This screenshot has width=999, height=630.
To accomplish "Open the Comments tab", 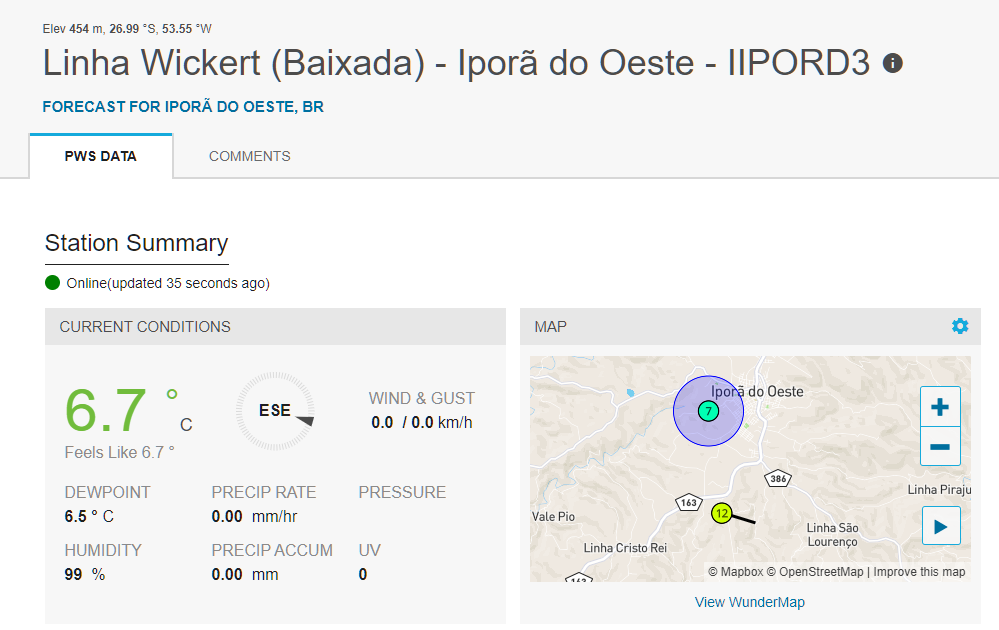I will tap(249, 156).
